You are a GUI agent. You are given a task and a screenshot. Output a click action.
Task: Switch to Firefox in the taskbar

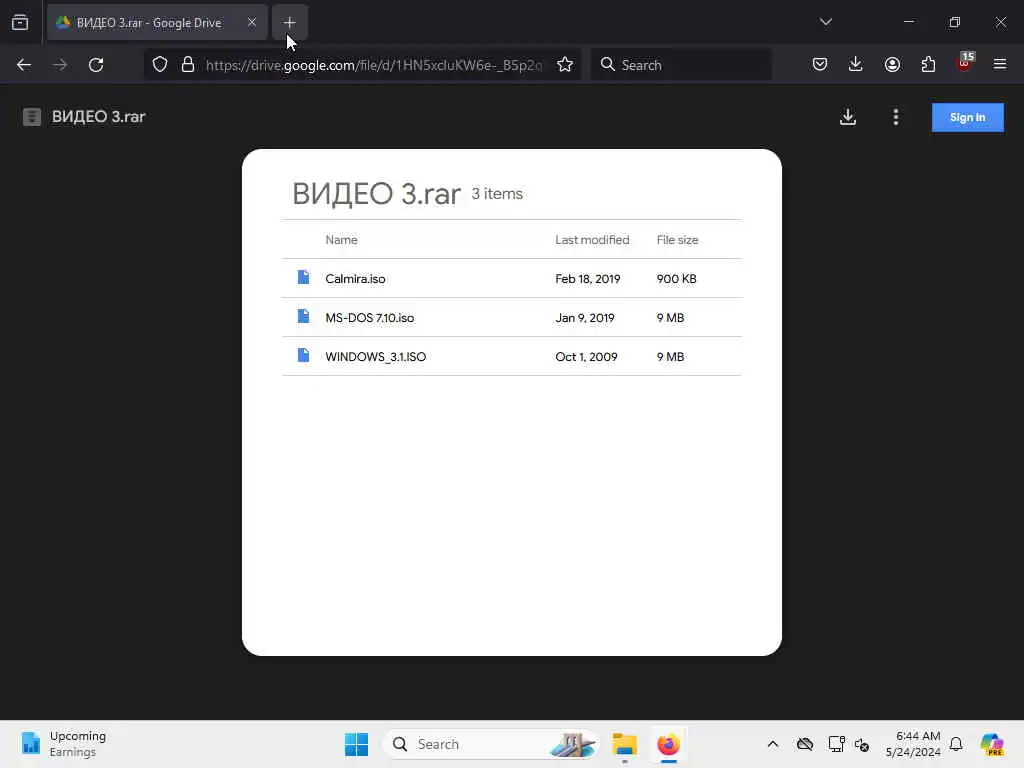pos(668,744)
